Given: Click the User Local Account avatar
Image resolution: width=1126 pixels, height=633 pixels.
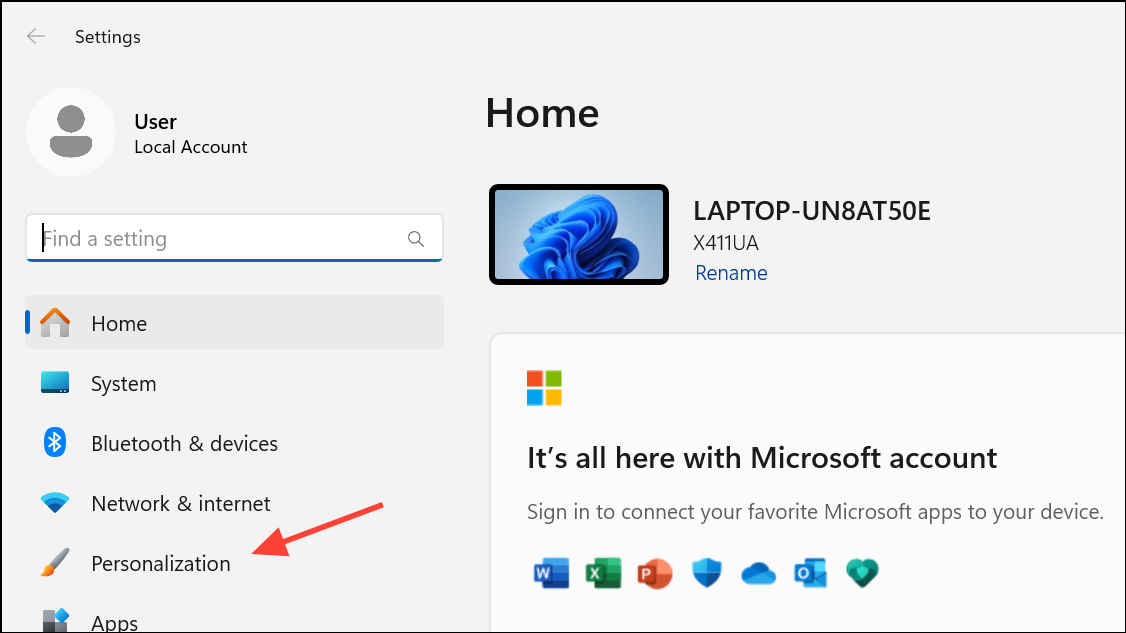Looking at the screenshot, I should [71, 131].
